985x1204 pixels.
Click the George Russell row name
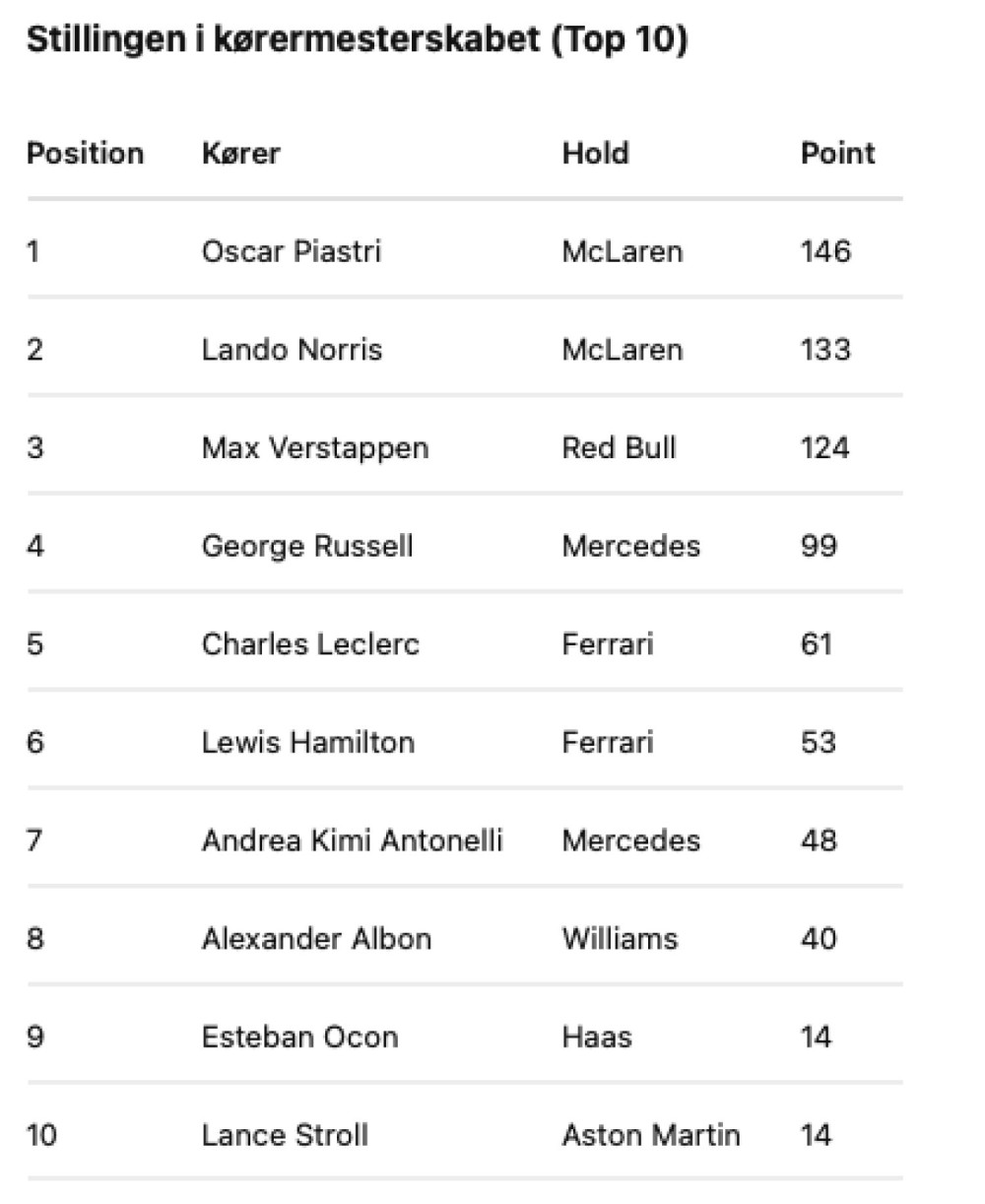[307, 546]
